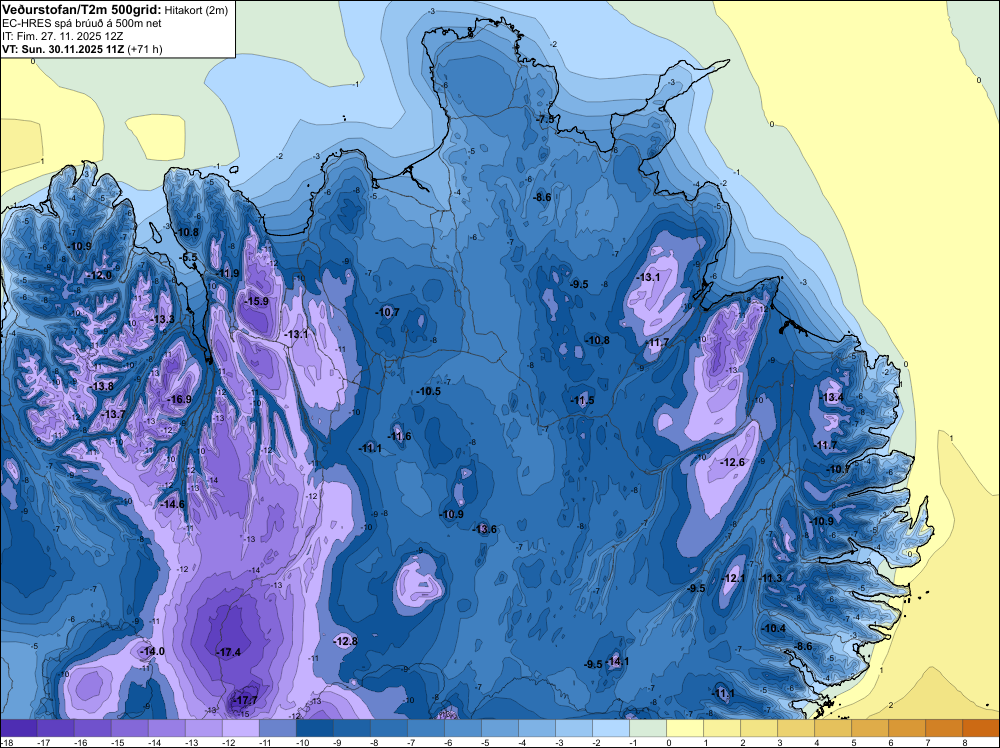Click the -13.6 temperature label
The width and height of the screenshot is (1000, 748).
coord(485,529)
